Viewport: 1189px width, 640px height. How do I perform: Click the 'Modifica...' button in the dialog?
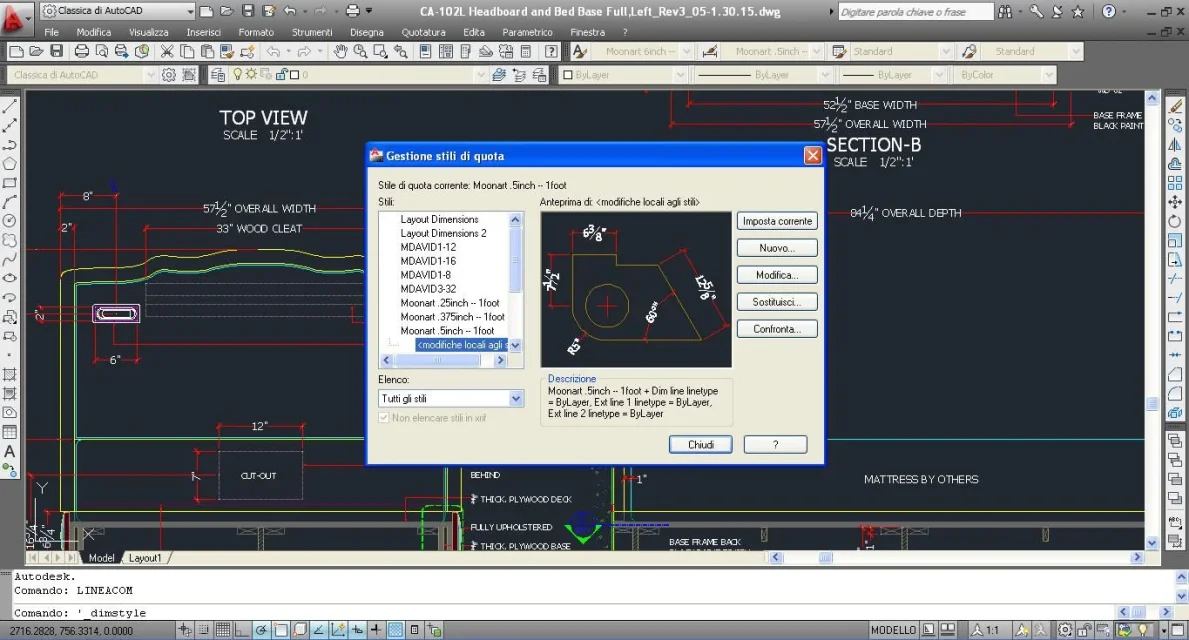click(x=777, y=275)
